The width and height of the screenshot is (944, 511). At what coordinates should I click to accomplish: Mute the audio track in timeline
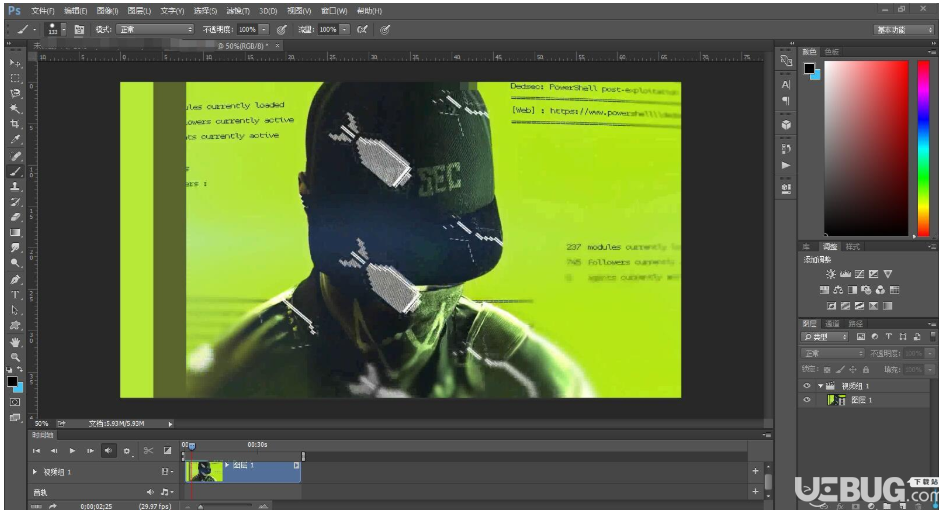(150, 492)
